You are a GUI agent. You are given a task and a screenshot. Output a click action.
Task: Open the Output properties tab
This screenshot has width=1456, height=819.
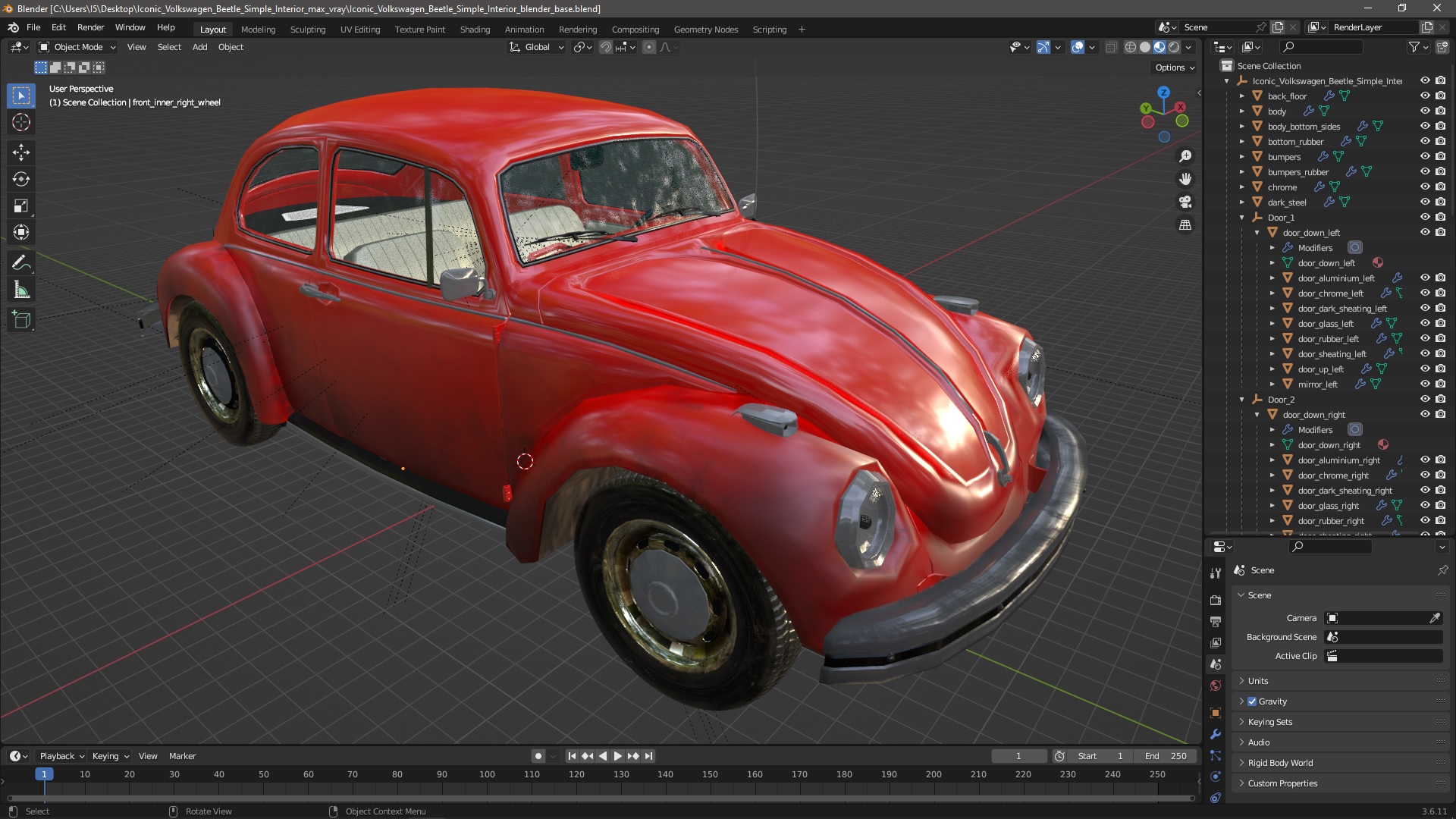coord(1216,621)
